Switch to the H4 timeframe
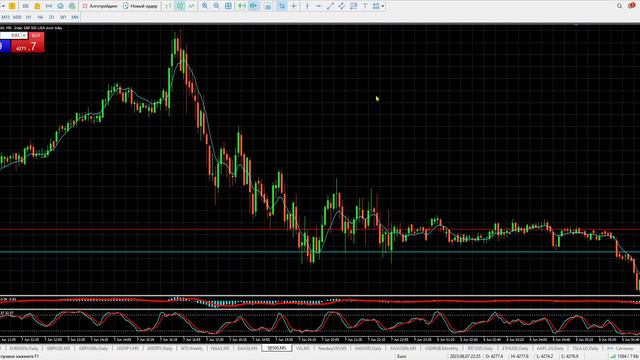The width and height of the screenshot is (640, 360). point(40,17)
